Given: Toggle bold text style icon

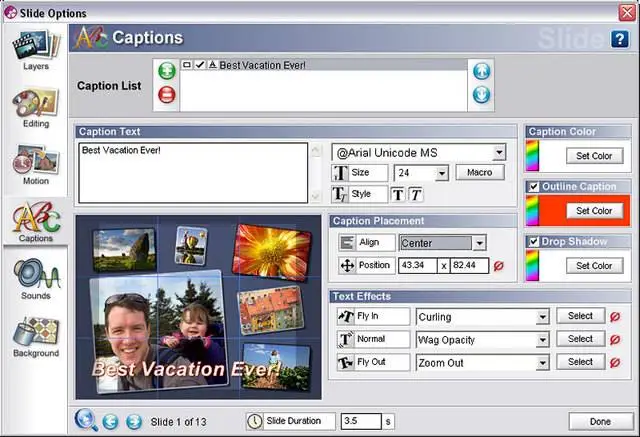Looking at the screenshot, I should click(x=398, y=195).
